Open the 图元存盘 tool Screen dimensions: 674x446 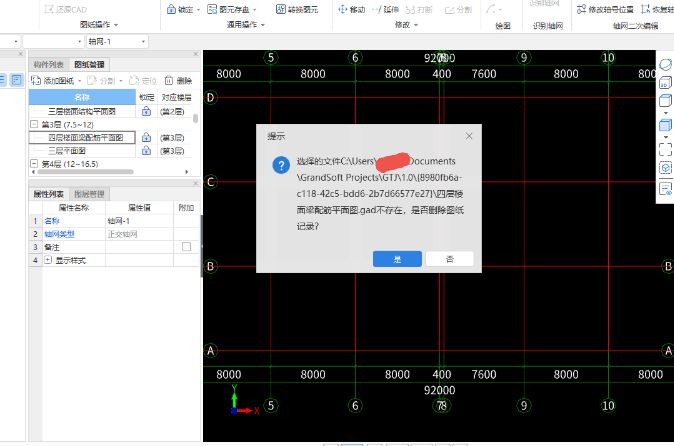tap(228, 9)
